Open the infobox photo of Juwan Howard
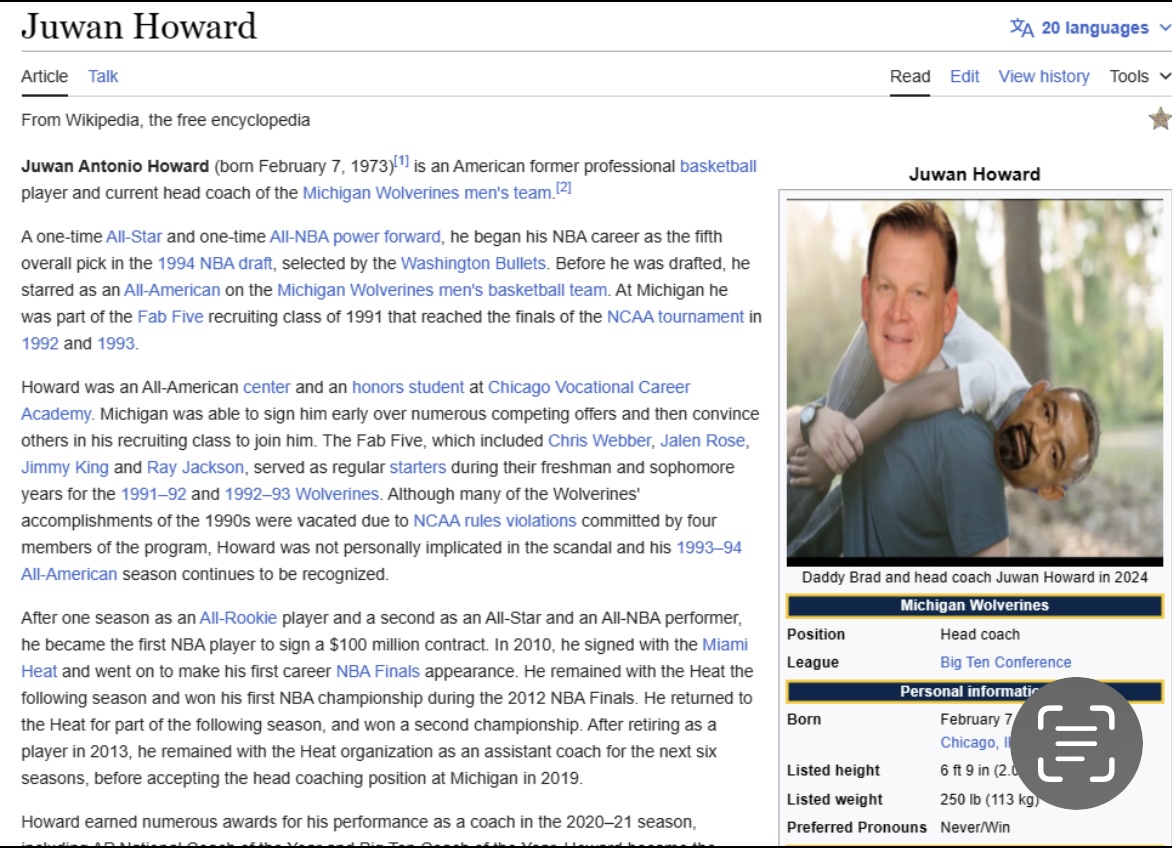 click(x=974, y=380)
